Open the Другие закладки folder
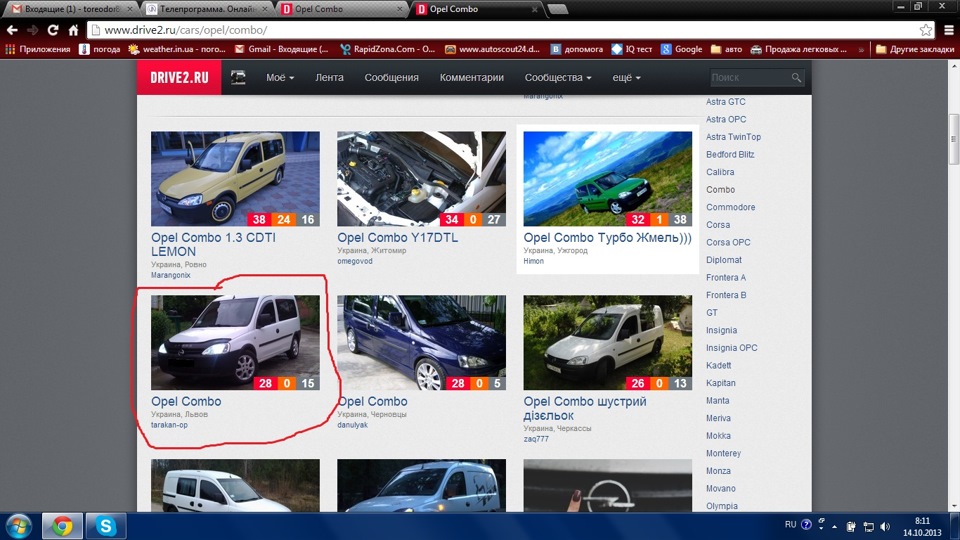The height and width of the screenshot is (540, 960). [x=915, y=49]
